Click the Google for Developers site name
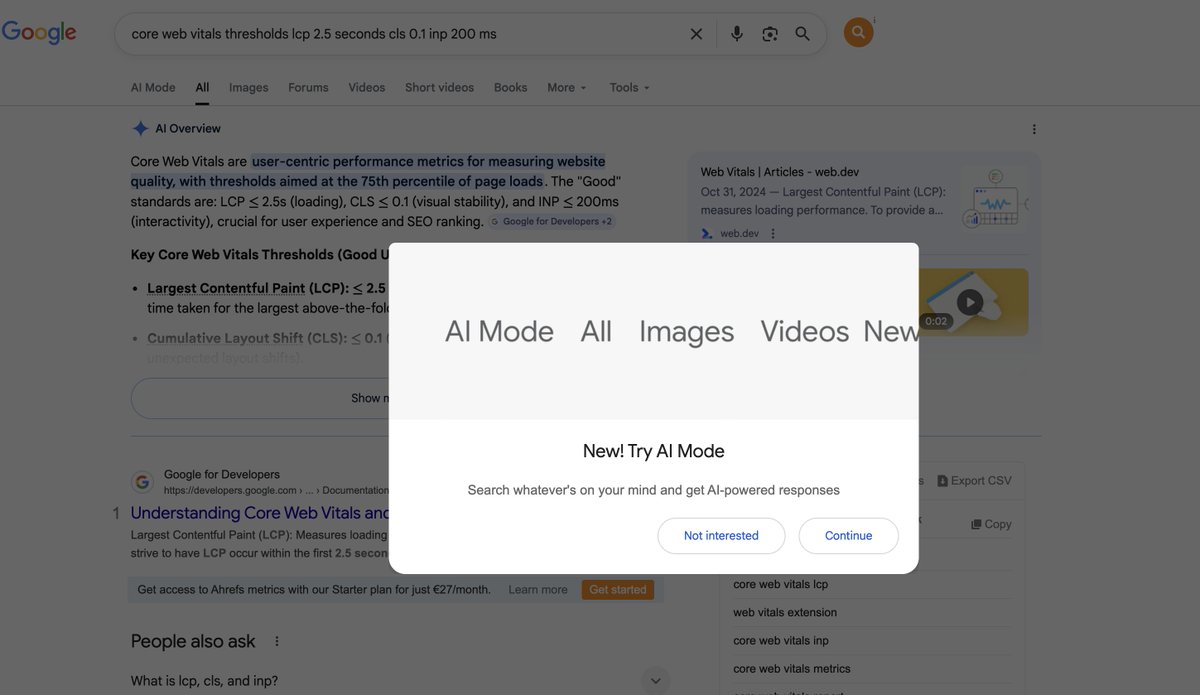This screenshot has height=695, width=1200. coord(222,475)
